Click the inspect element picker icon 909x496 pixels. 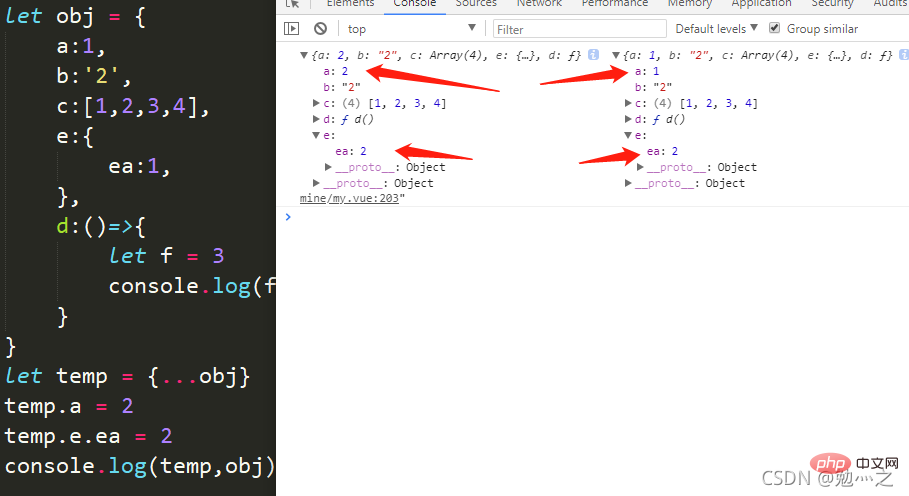[293, 3]
